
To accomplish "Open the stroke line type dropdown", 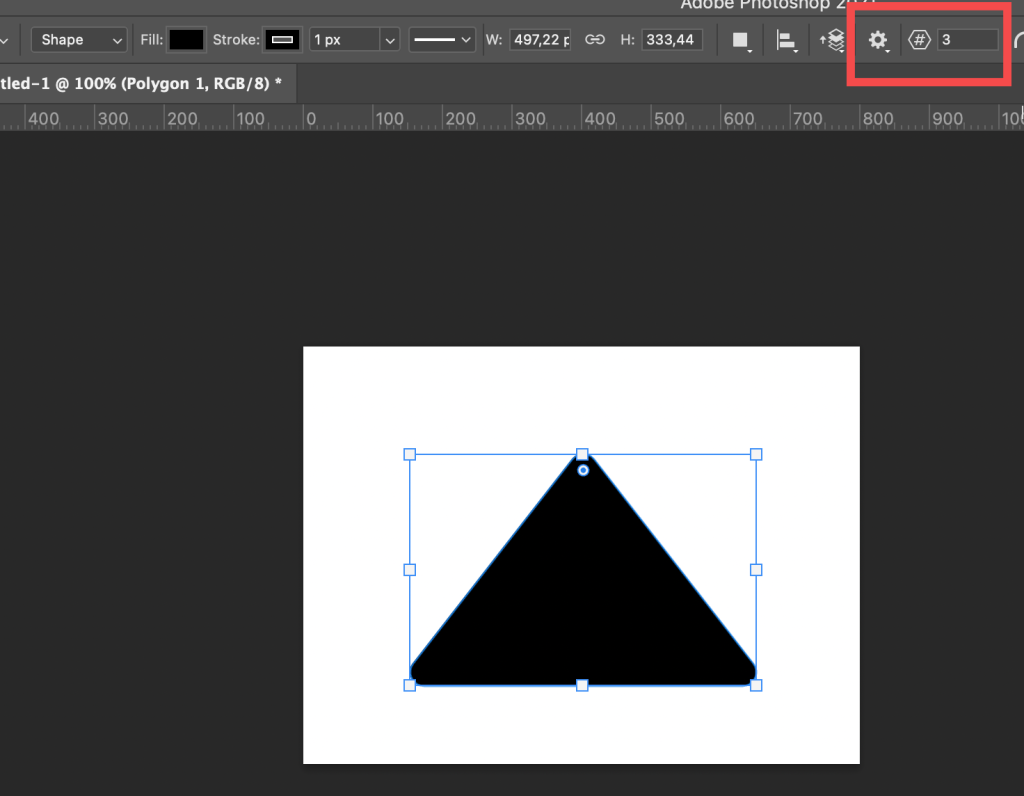I will pos(442,40).
